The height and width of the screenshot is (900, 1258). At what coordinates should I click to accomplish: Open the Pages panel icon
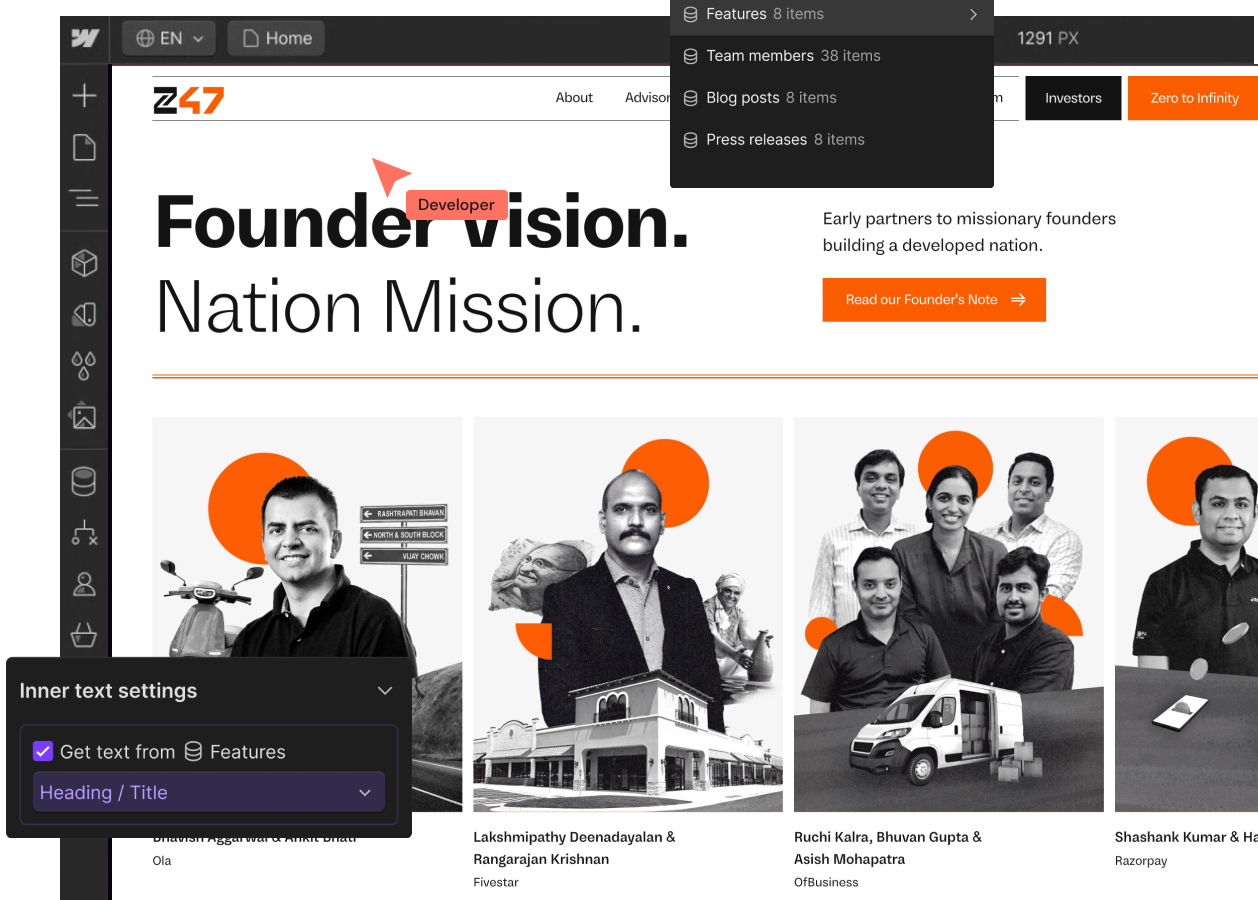(85, 147)
